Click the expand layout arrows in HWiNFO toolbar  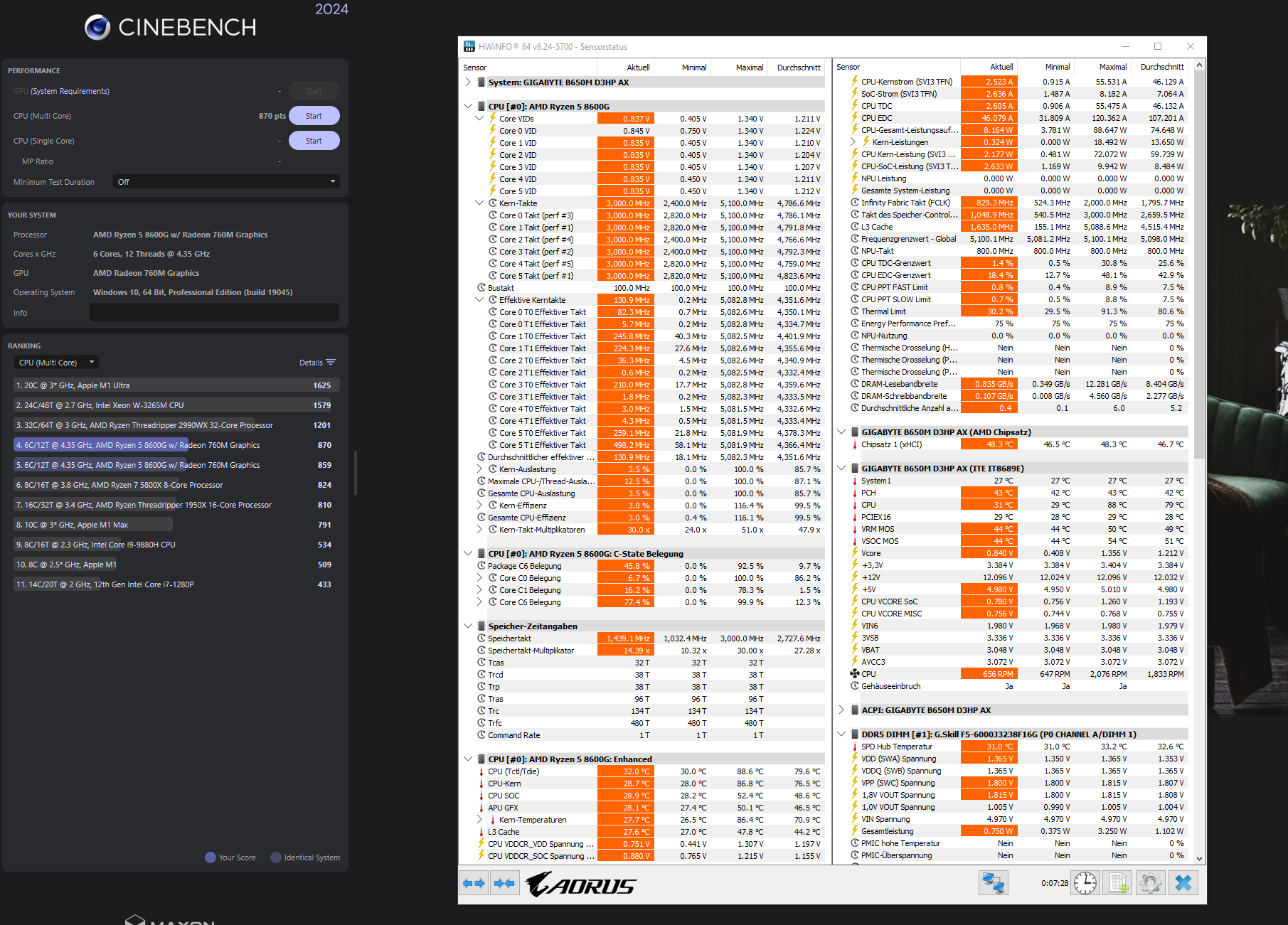474,883
